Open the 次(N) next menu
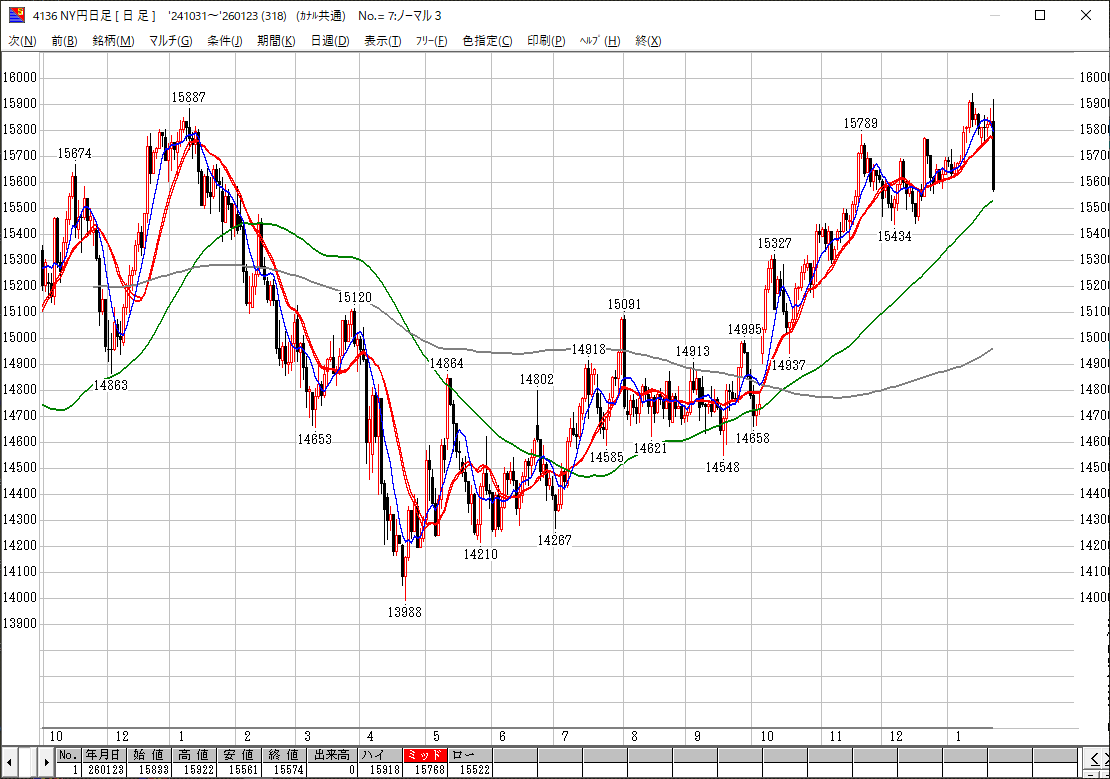The image size is (1110, 779). [x=22, y=41]
